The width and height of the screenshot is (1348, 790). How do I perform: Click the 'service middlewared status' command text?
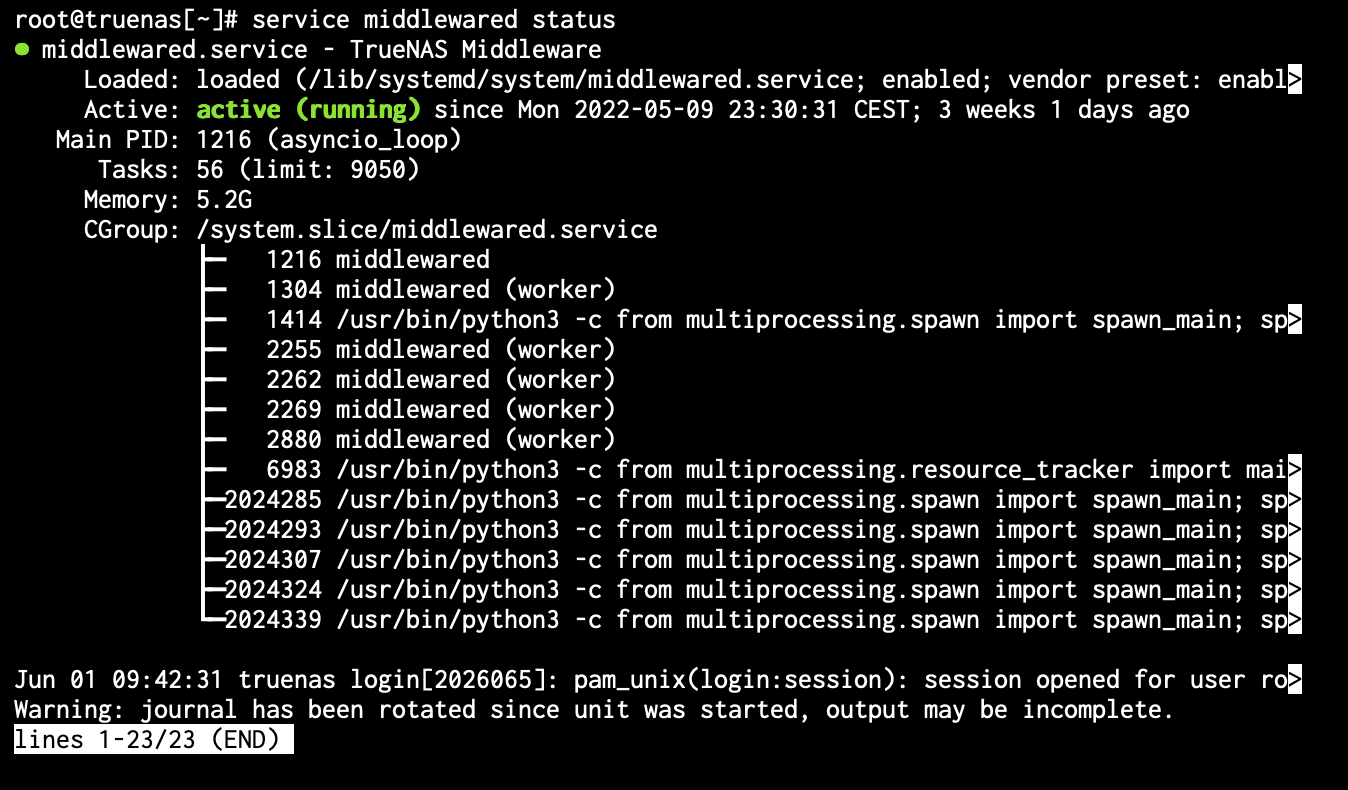click(x=434, y=20)
